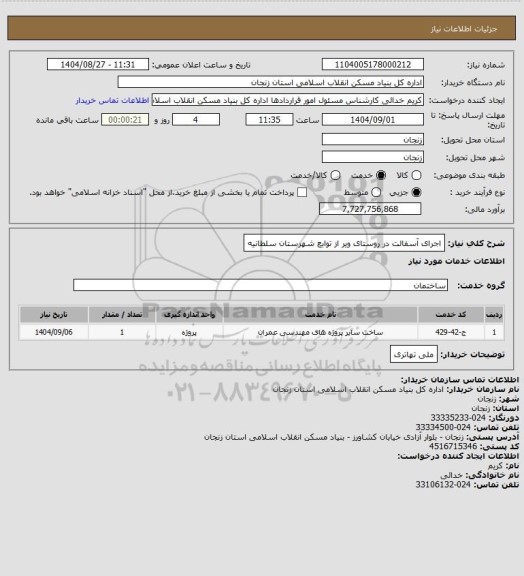This screenshot has height=576, width=524.
Task: Click postal code 4516715346
Action: pyautogui.click(x=453, y=446)
